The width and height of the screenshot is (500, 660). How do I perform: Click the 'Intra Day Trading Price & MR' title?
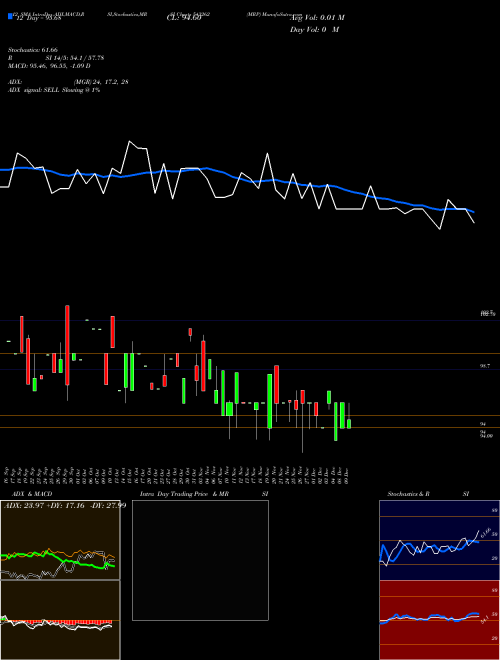click(184, 494)
